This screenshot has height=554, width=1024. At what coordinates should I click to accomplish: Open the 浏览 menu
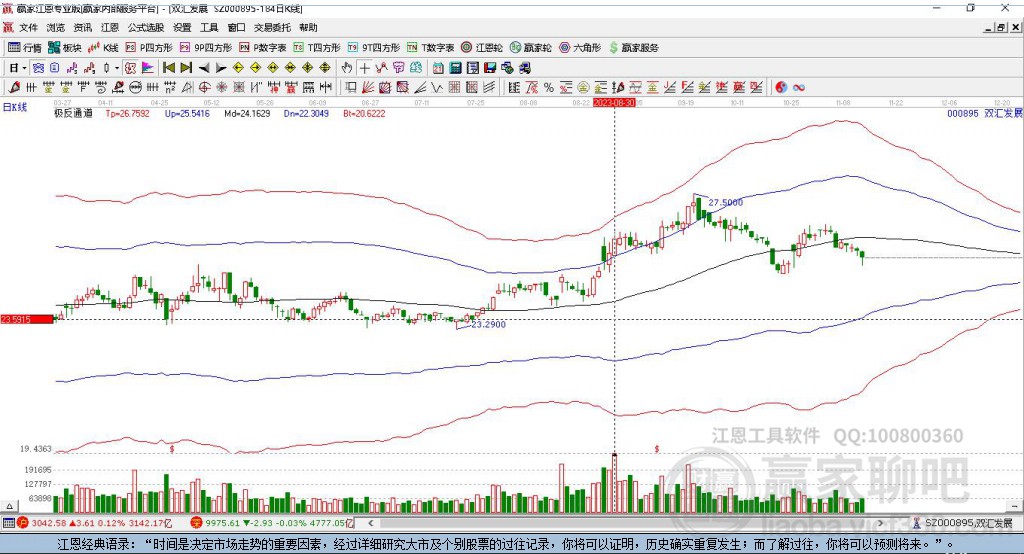tap(56, 27)
